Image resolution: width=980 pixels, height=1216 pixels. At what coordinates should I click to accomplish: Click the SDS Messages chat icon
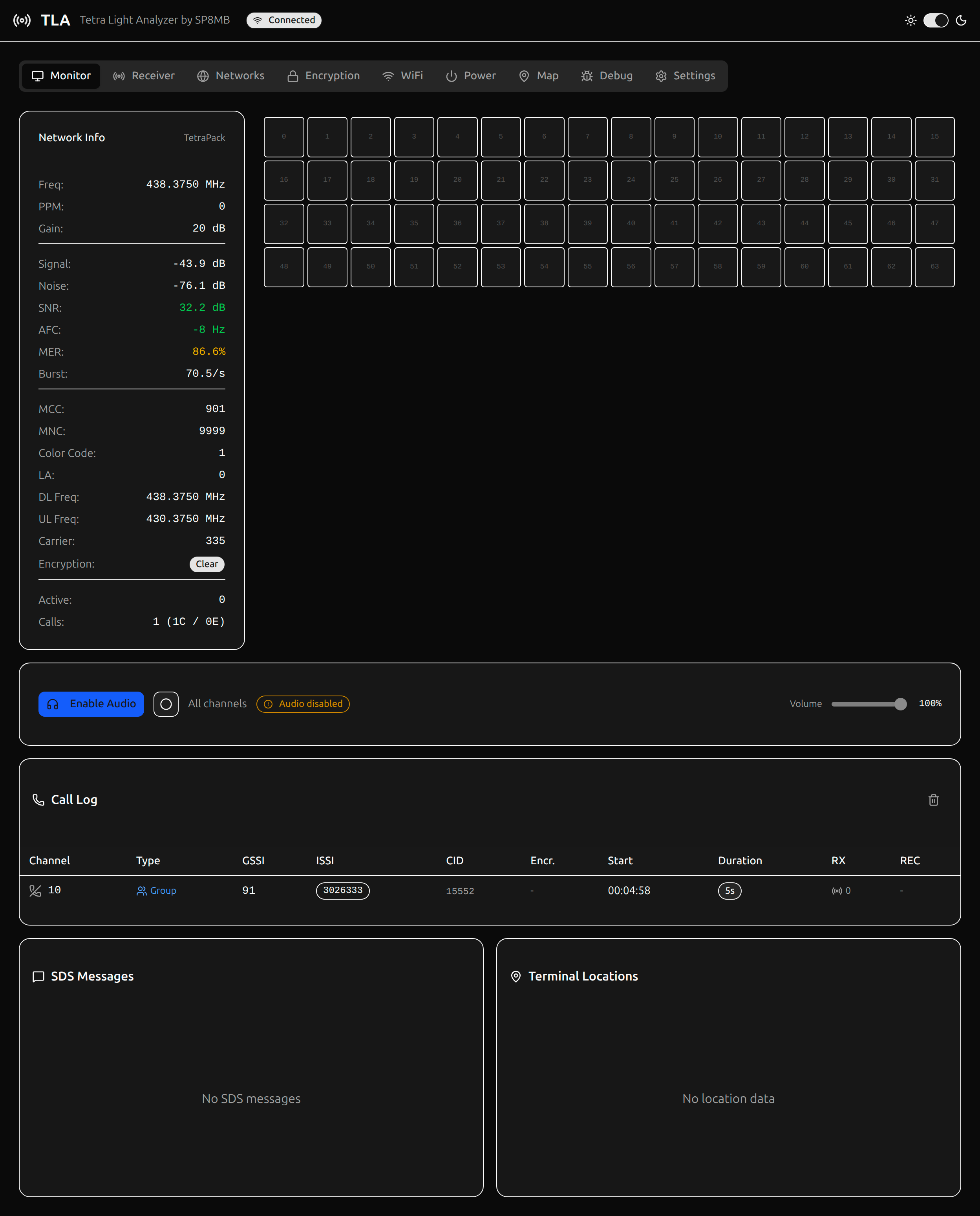tap(38, 976)
